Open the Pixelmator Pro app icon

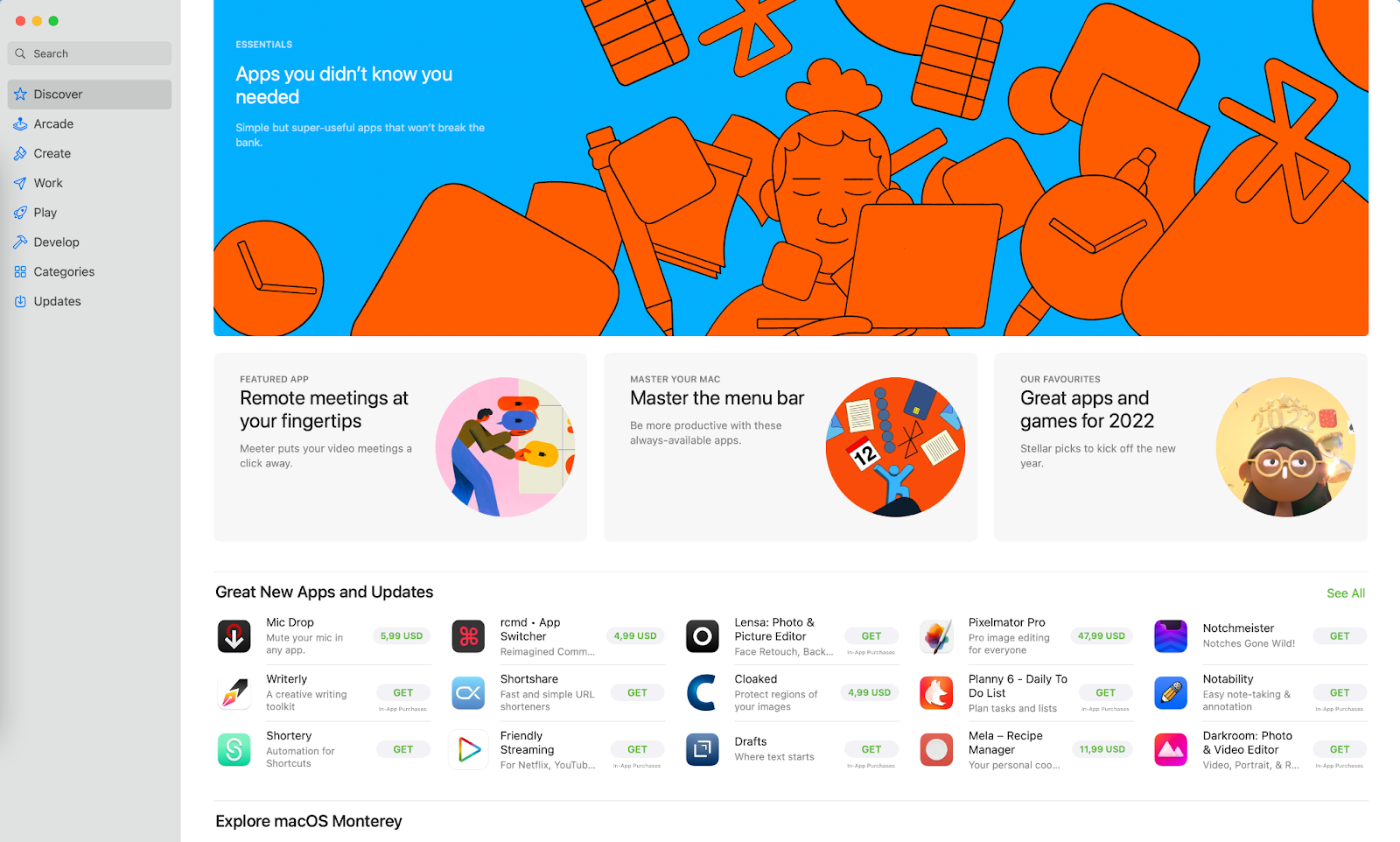pyautogui.click(x=936, y=636)
